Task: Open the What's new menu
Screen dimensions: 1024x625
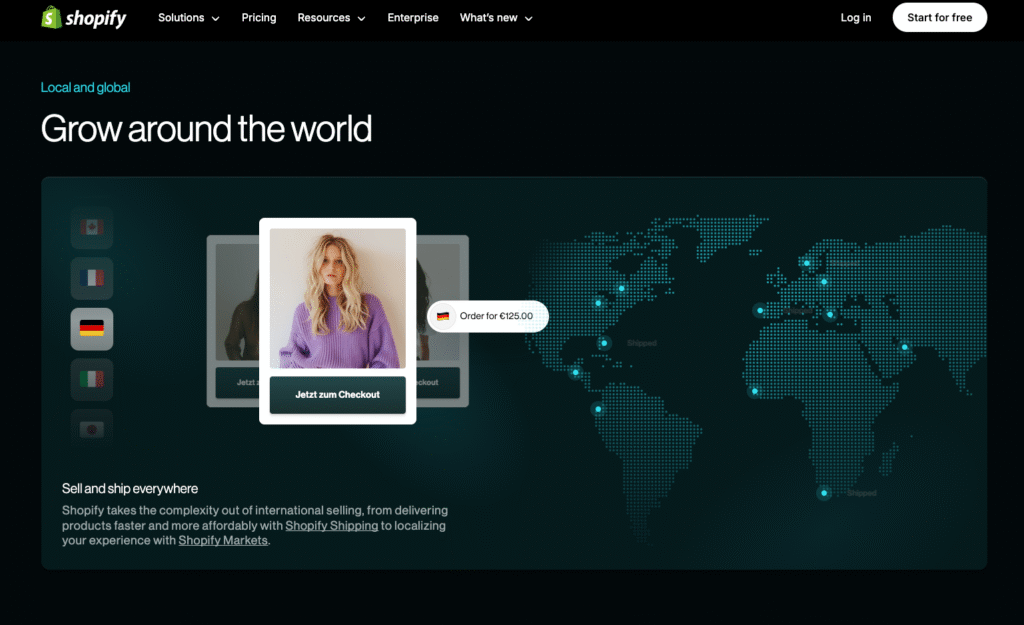Action: coord(496,18)
